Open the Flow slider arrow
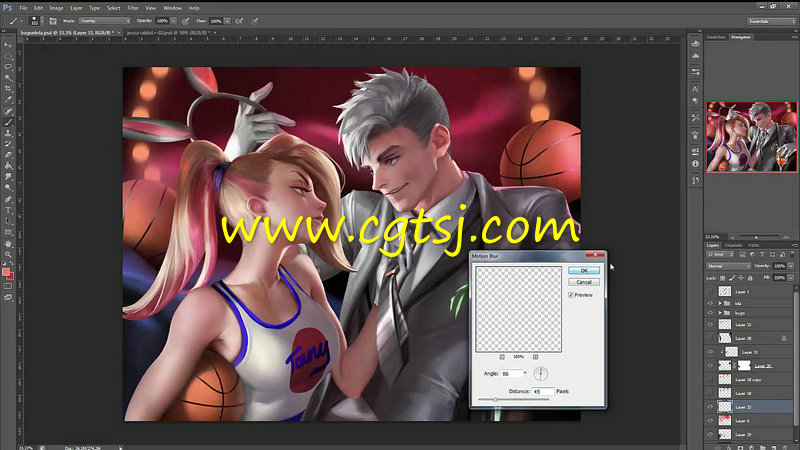The width and height of the screenshot is (800, 450). tap(227, 21)
